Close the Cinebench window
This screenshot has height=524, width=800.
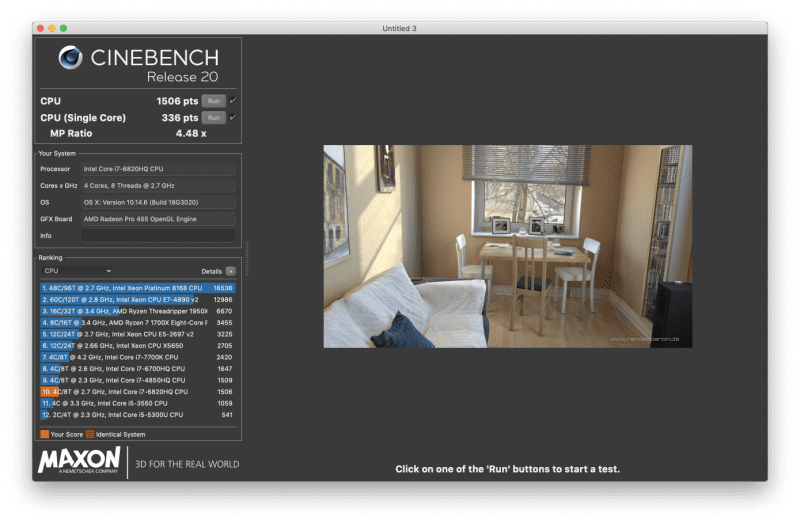40,29
